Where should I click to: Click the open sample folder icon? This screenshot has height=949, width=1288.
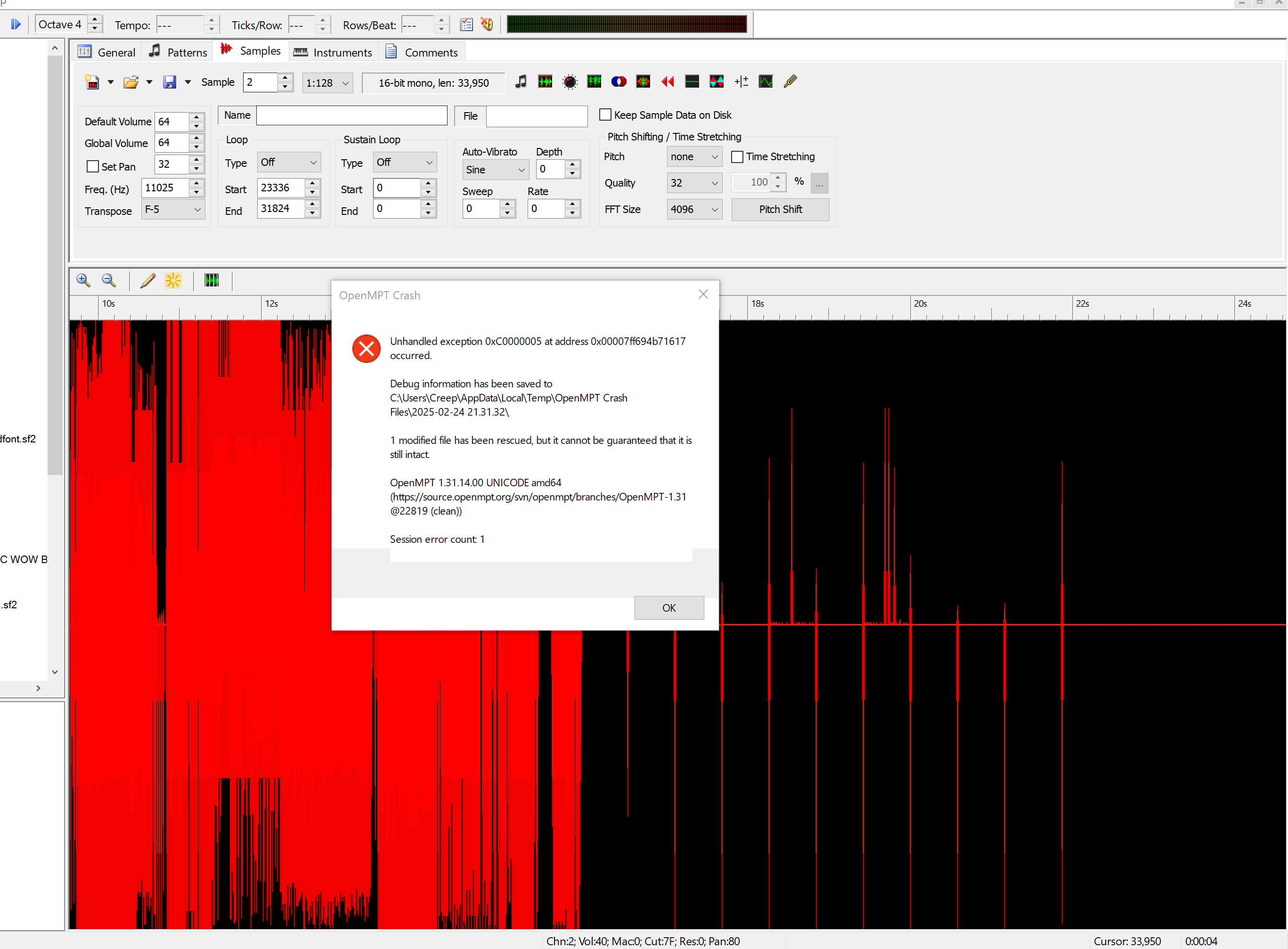click(x=131, y=82)
